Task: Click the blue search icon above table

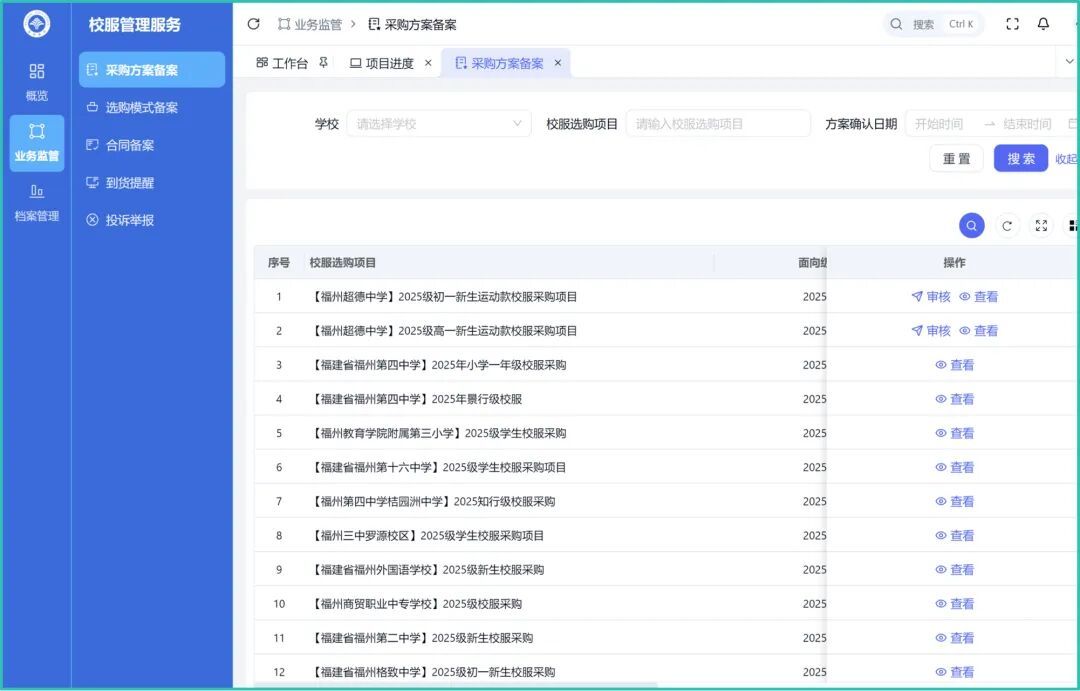Action: (971, 226)
